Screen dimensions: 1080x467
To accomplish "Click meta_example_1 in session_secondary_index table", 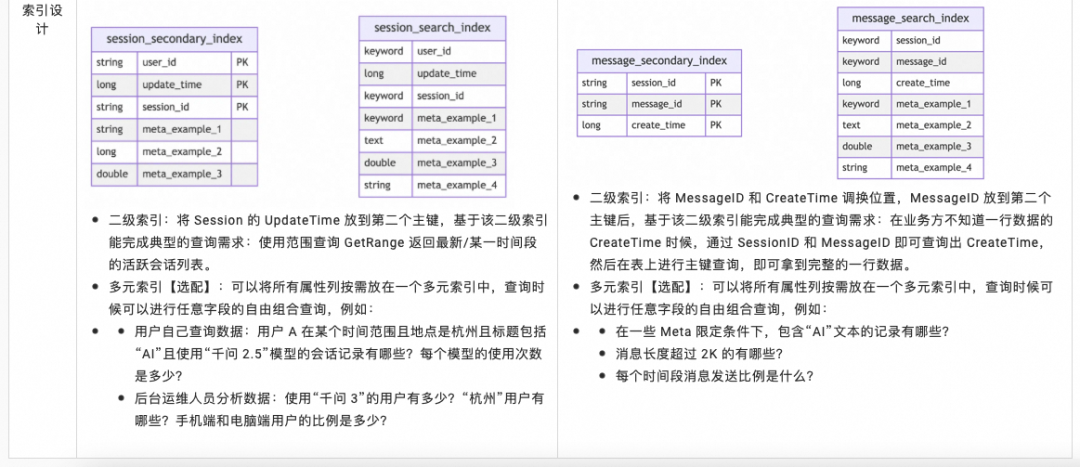I will point(182,129).
